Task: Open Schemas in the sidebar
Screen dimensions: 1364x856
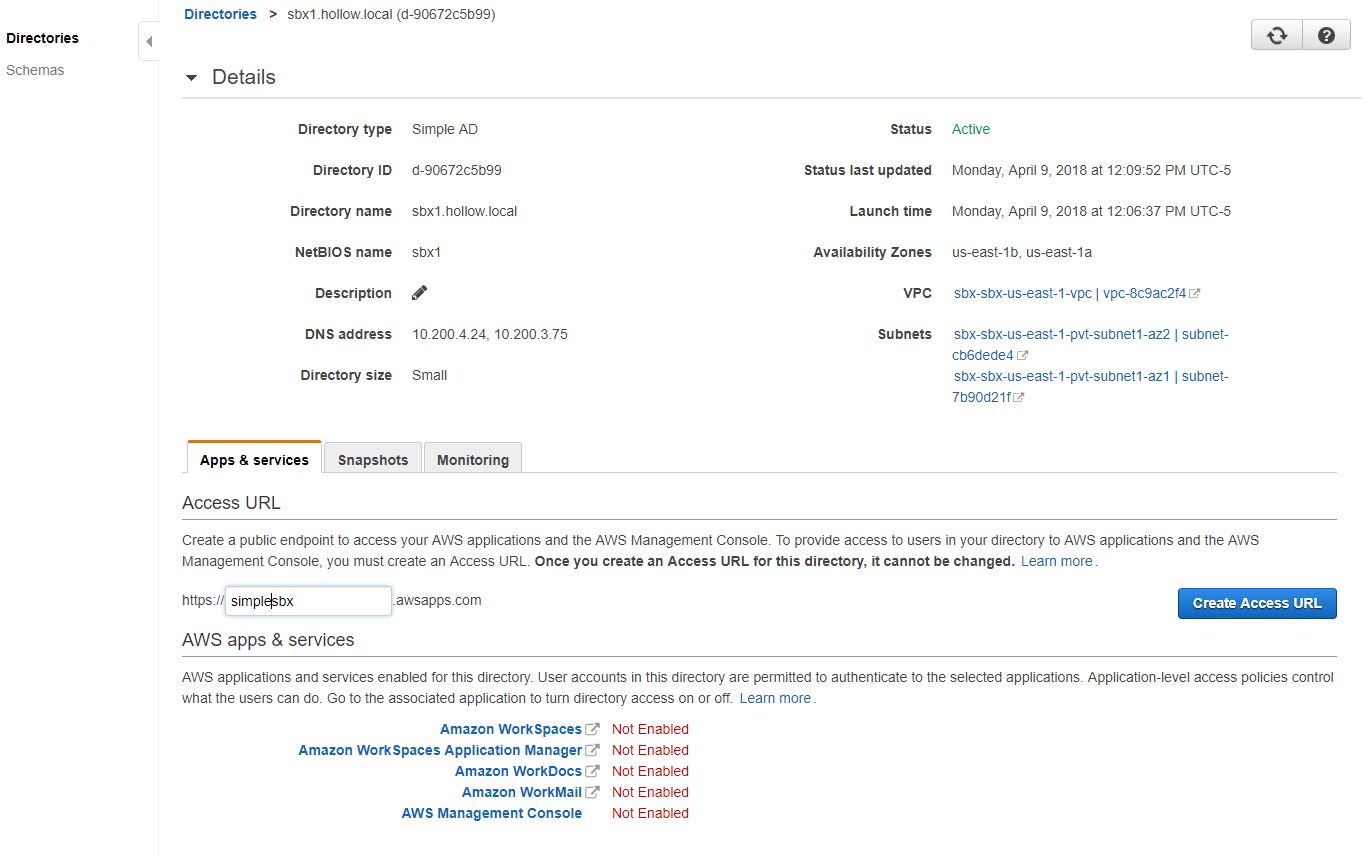Action: (x=35, y=70)
